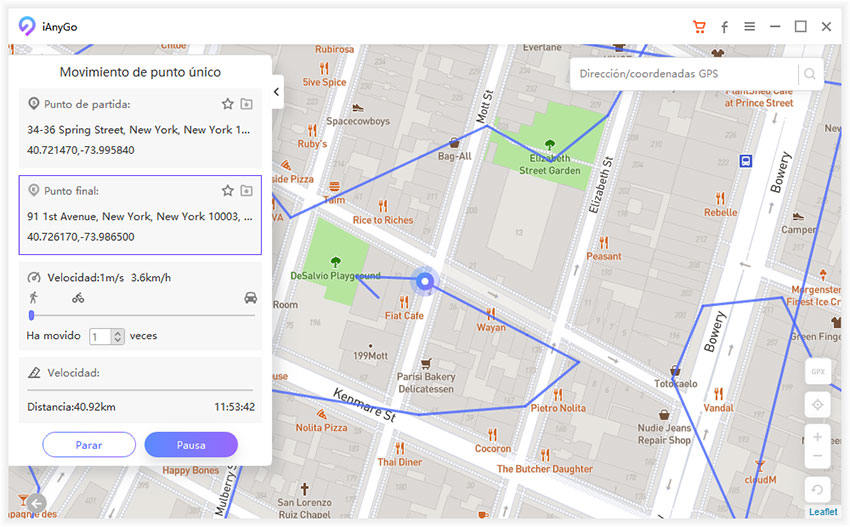Click the Pietro Nolita map label

point(558,408)
